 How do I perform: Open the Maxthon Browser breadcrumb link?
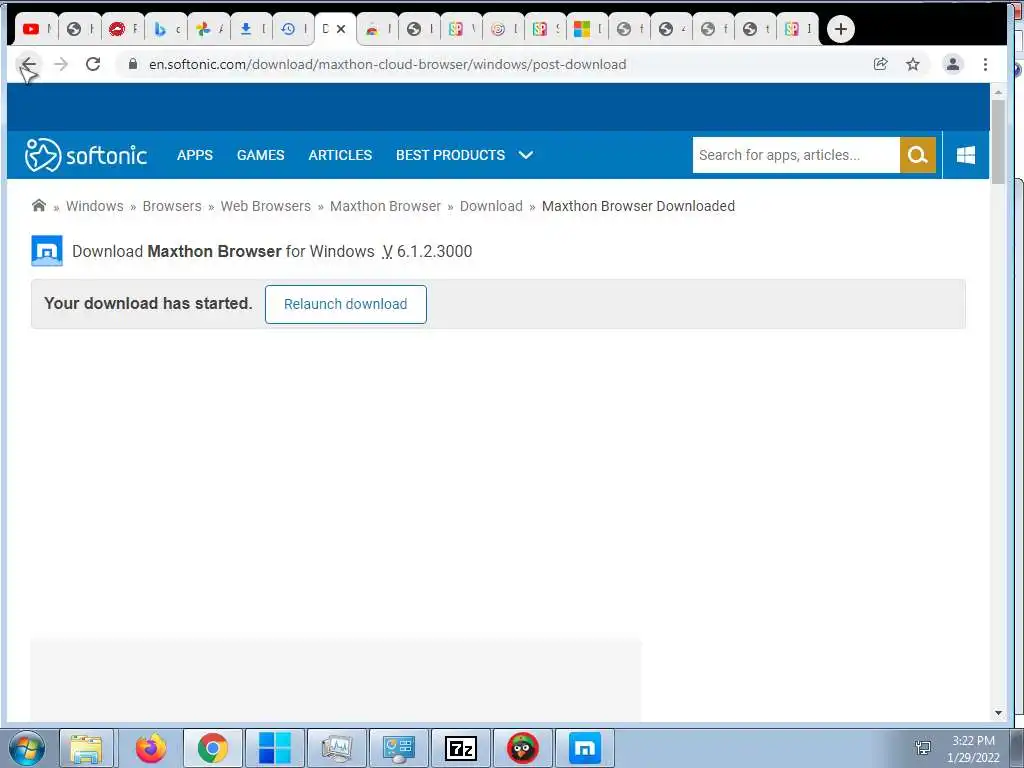point(385,206)
